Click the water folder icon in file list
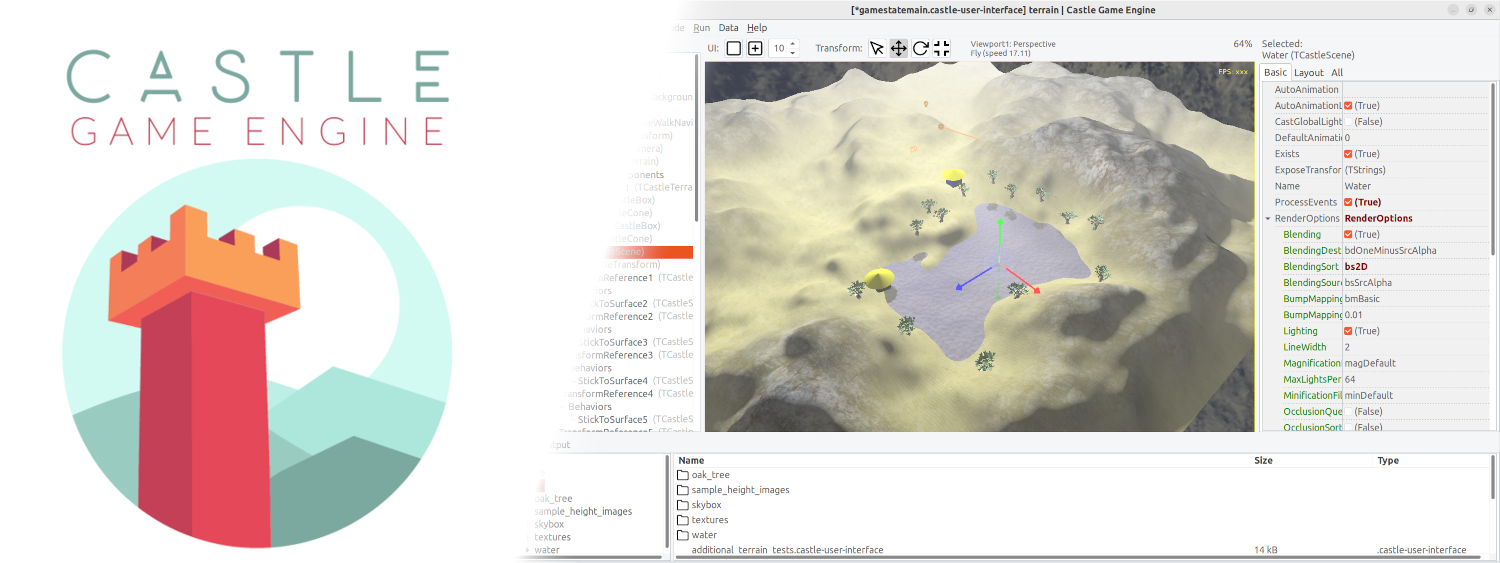 pyautogui.click(x=684, y=535)
